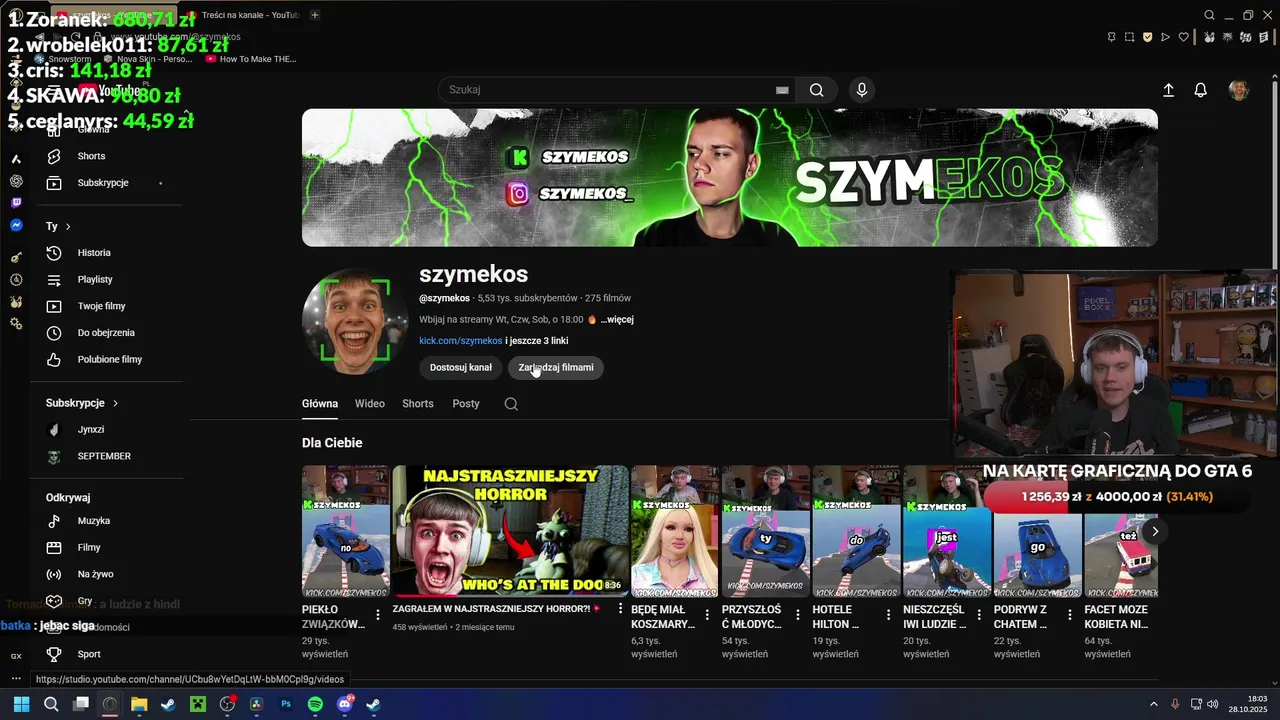
Task: Open How To Make THE... bookmark
Action: click(x=250, y=59)
